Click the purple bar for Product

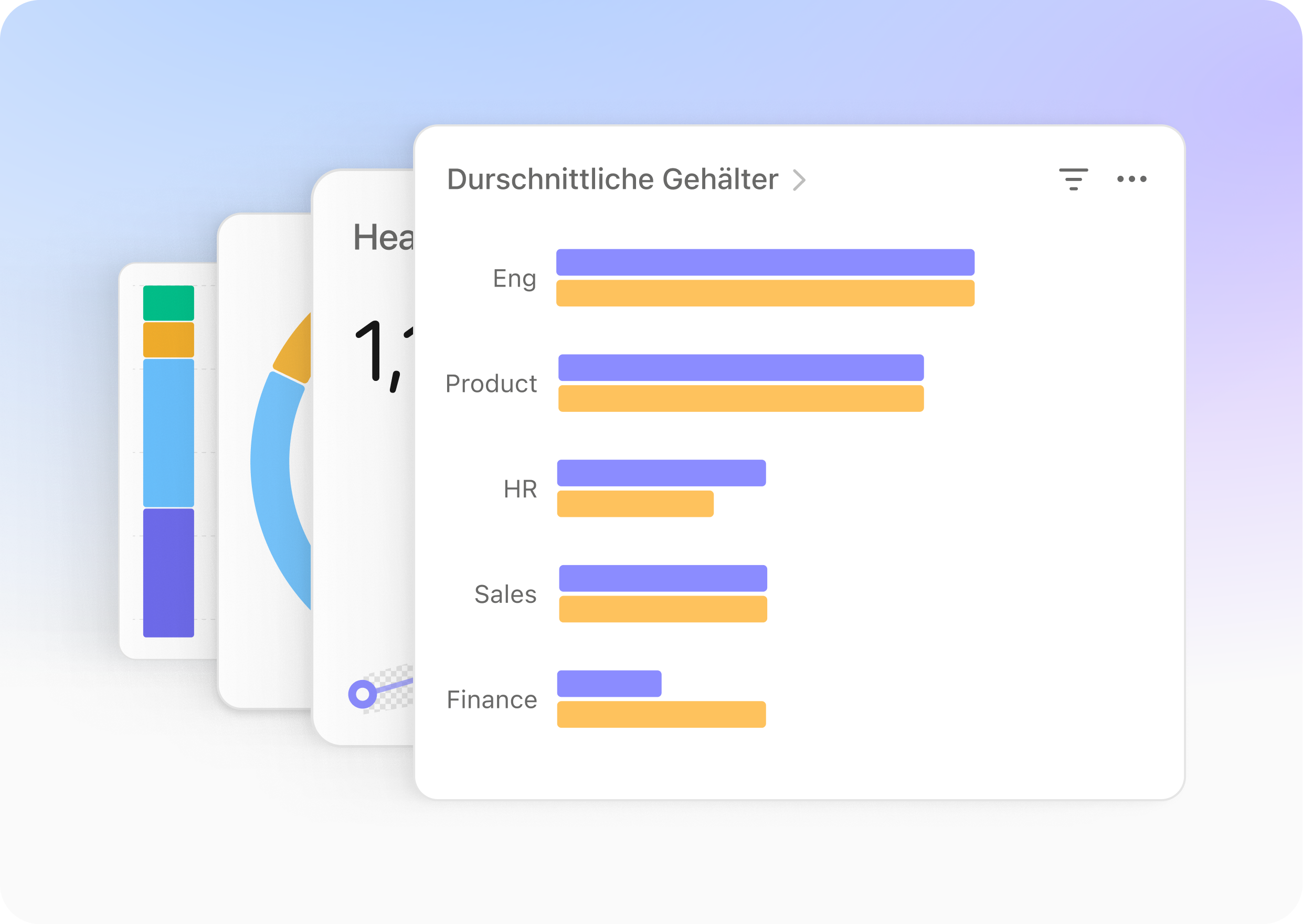click(x=741, y=367)
